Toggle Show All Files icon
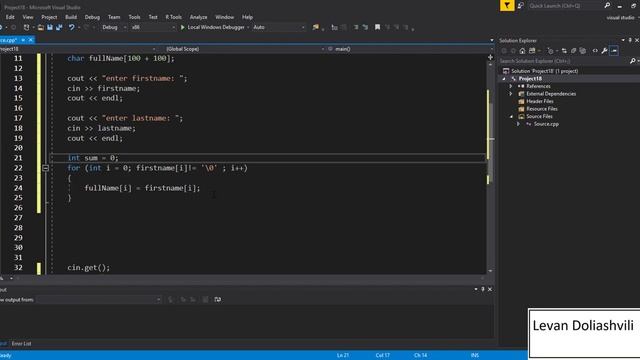Image resolution: width=640 pixels, height=360 pixels. pyautogui.click(x=583, y=51)
